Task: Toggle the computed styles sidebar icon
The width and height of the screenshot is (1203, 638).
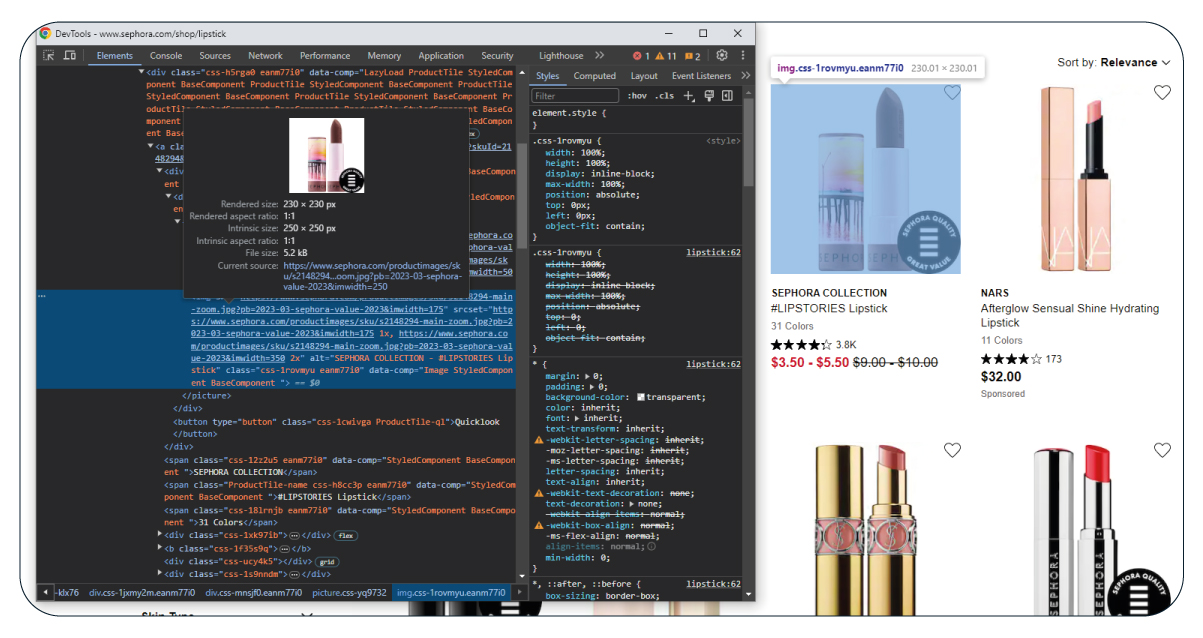Action: click(727, 96)
